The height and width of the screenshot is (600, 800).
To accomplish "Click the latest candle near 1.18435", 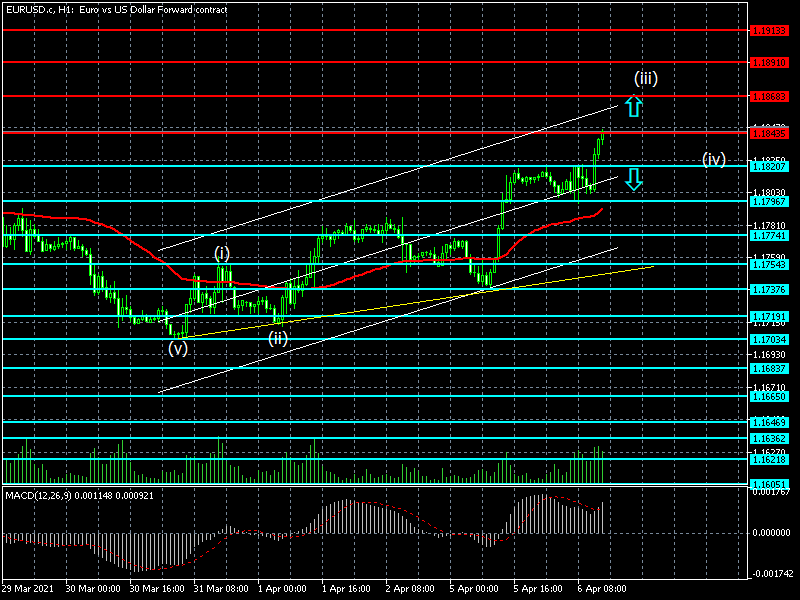I will pyautogui.click(x=603, y=137).
